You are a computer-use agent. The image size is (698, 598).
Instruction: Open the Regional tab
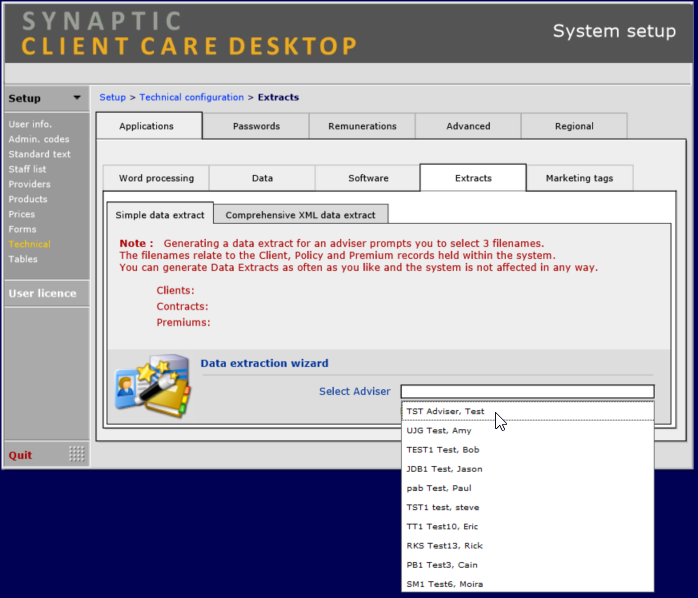pyautogui.click(x=574, y=126)
